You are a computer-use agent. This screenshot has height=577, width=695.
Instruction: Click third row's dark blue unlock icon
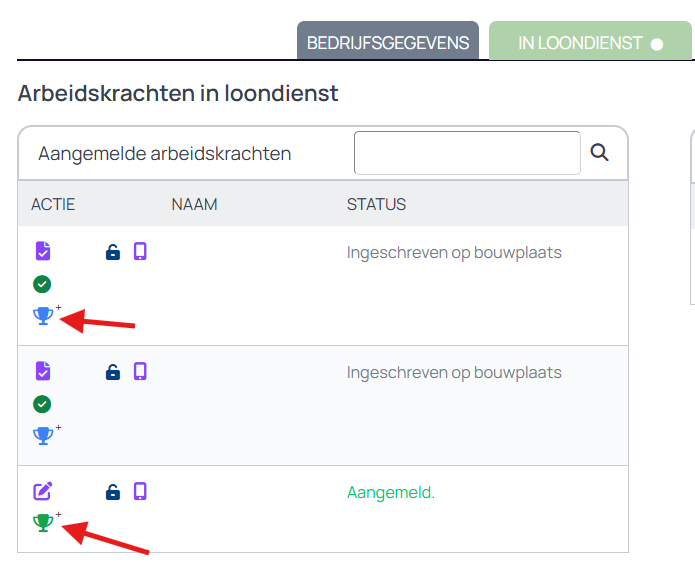tap(113, 491)
